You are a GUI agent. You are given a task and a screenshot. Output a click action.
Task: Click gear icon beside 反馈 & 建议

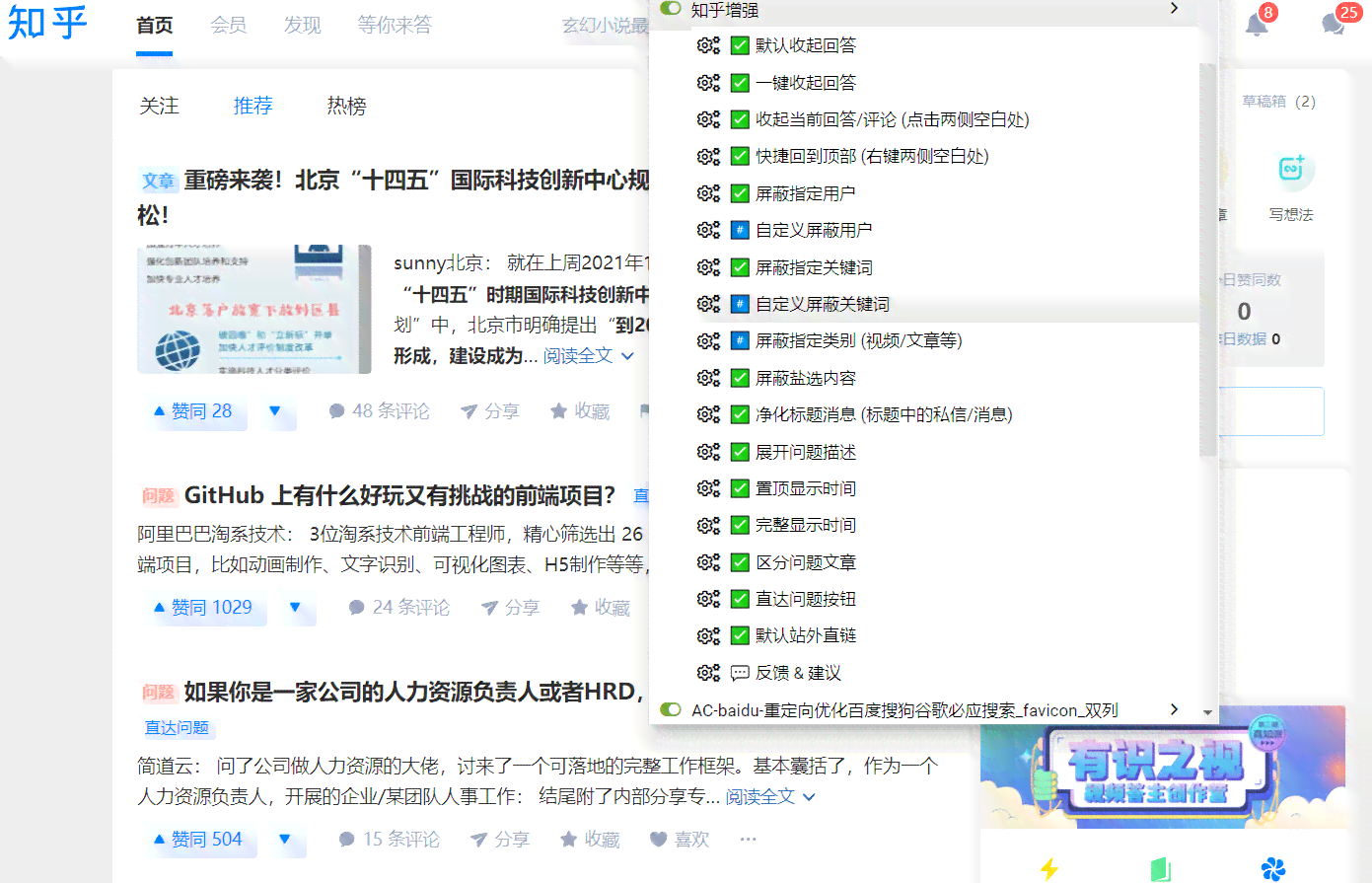pos(708,673)
